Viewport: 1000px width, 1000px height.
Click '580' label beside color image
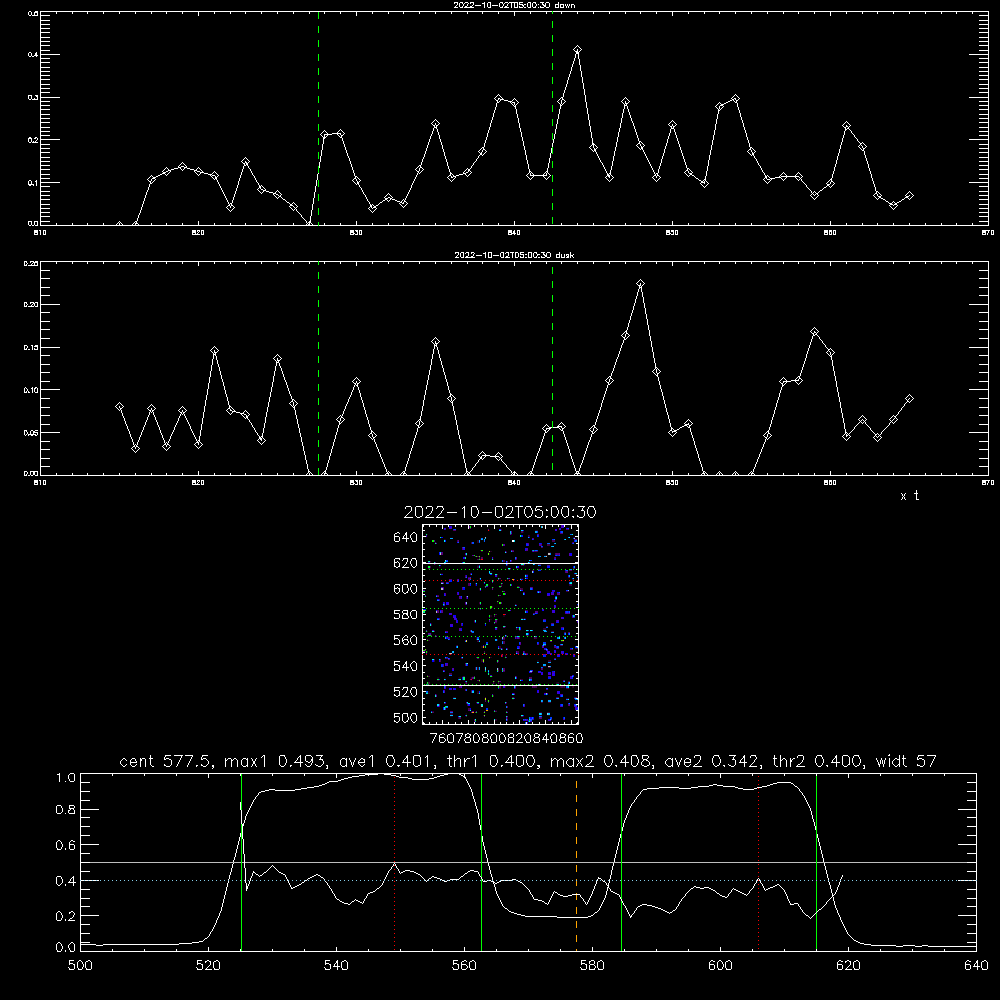pos(406,615)
